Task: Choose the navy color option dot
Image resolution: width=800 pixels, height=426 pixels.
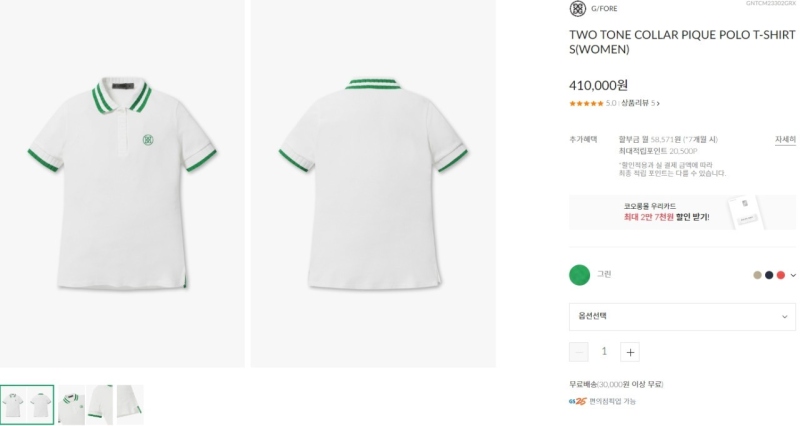Action: click(x=769, y=275)
